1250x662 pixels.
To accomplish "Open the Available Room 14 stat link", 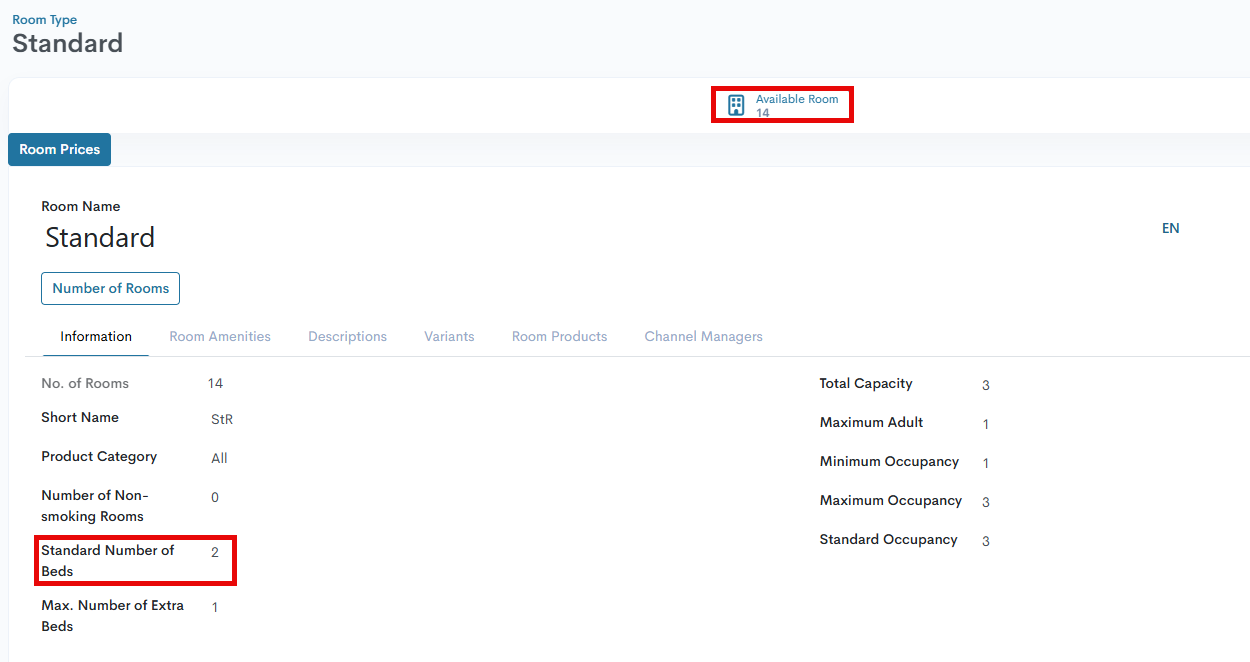I will click(x=796, y=106).
